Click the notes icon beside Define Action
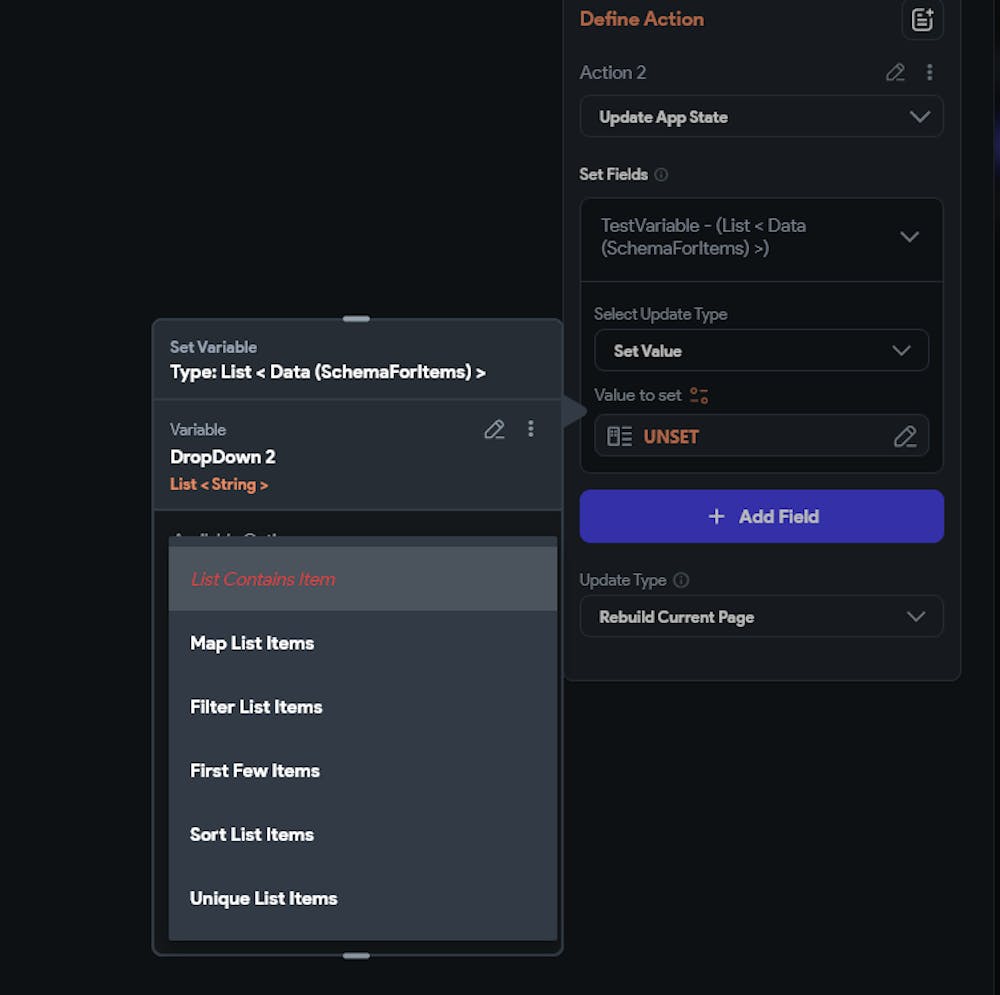Screen dimensions: 1000x995 coord(922,19)
